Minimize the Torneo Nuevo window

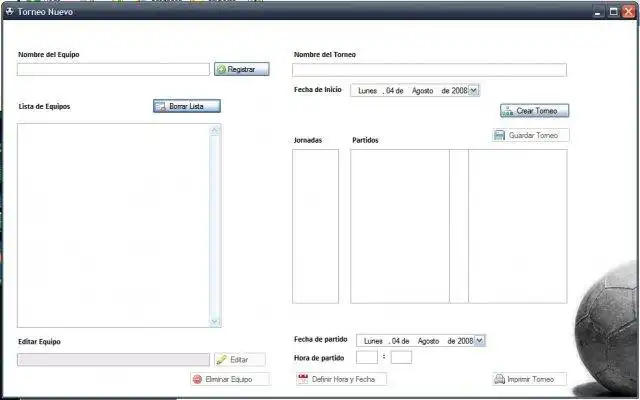pos(598,12)
